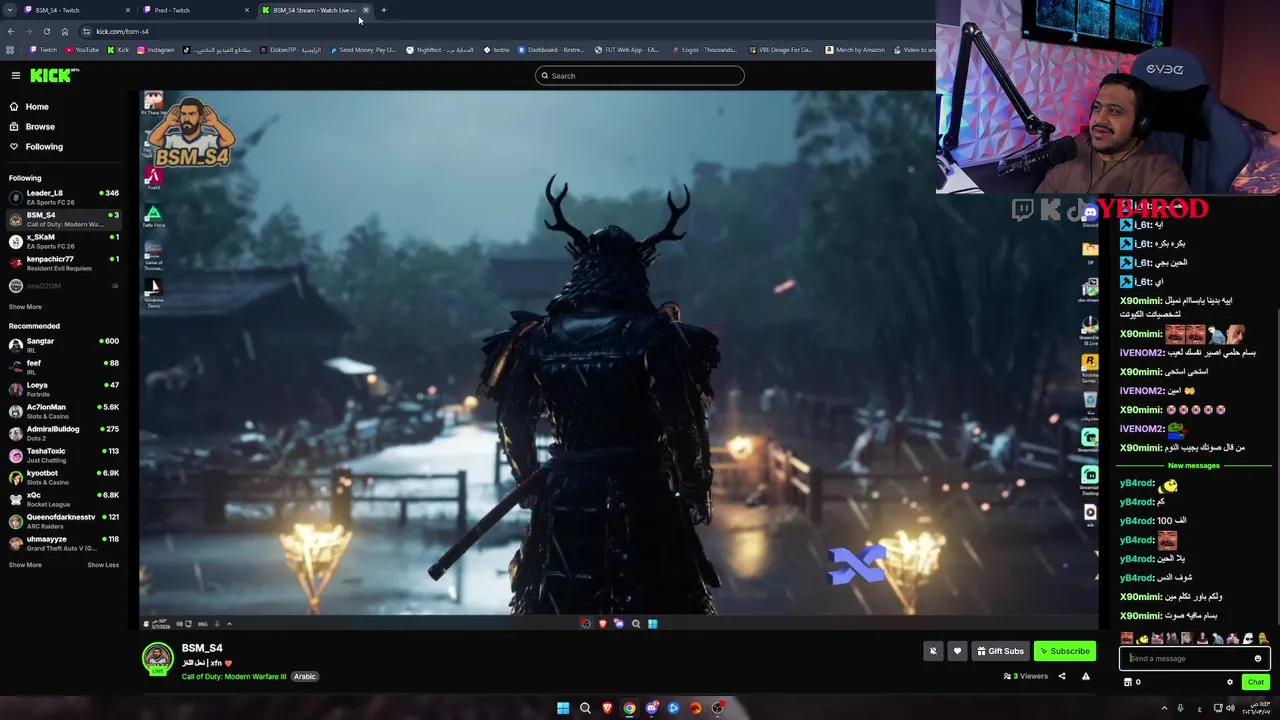Viewport: 1280px width, 720px height.
Task: Open Discord from taskbar
Action: pos(651,708)
